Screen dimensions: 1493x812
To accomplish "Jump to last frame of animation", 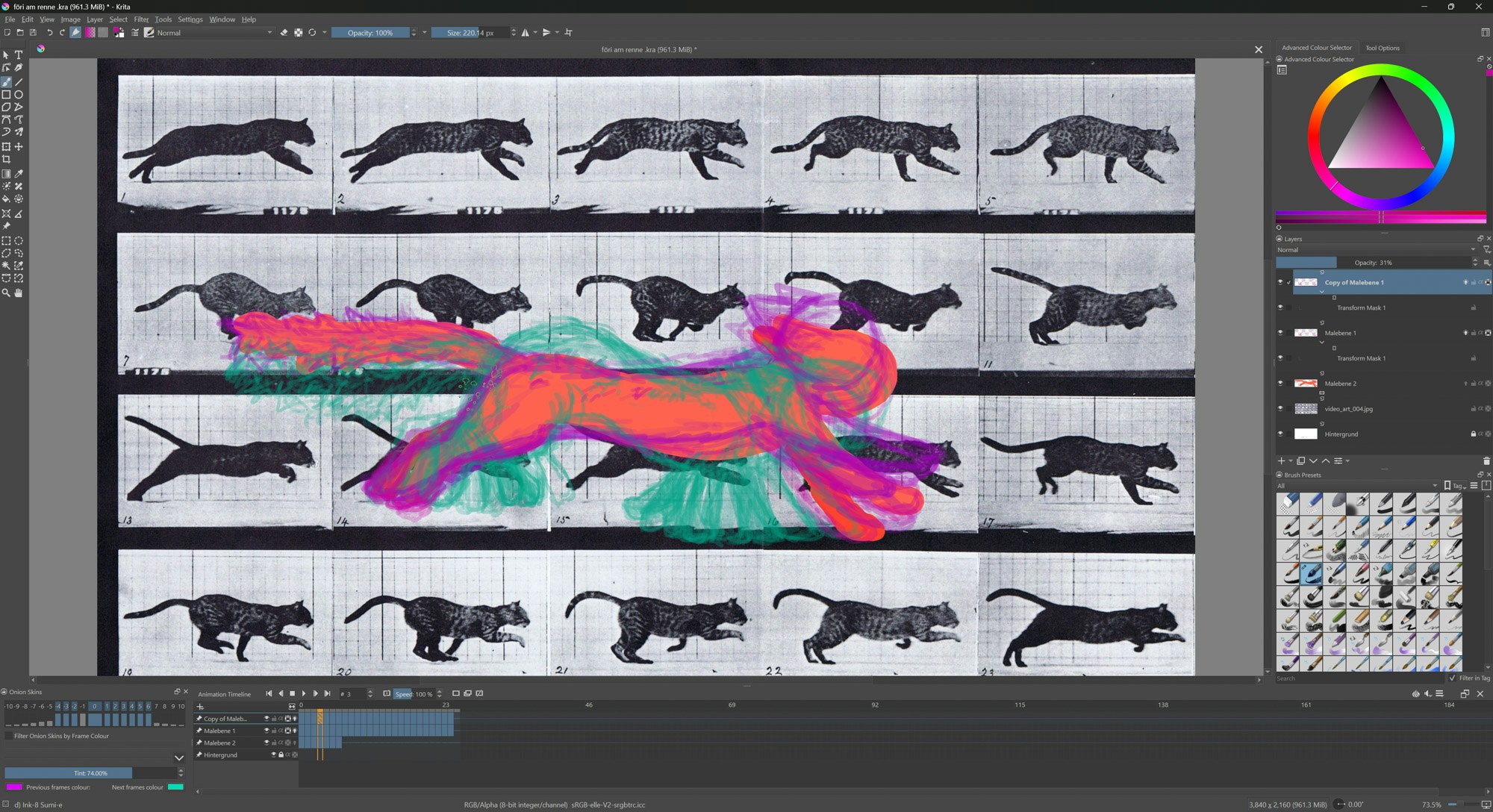I will [327, 694].
